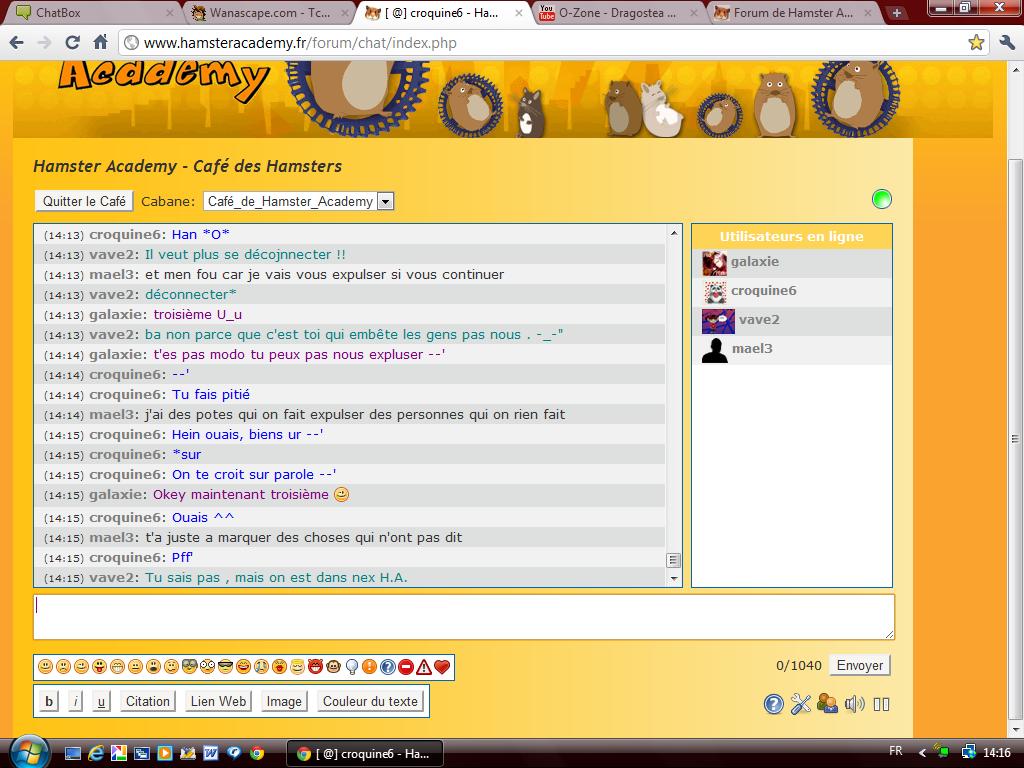Mute chat sounds with the speaker icon

pyautogui.click(x=854, y=704)
